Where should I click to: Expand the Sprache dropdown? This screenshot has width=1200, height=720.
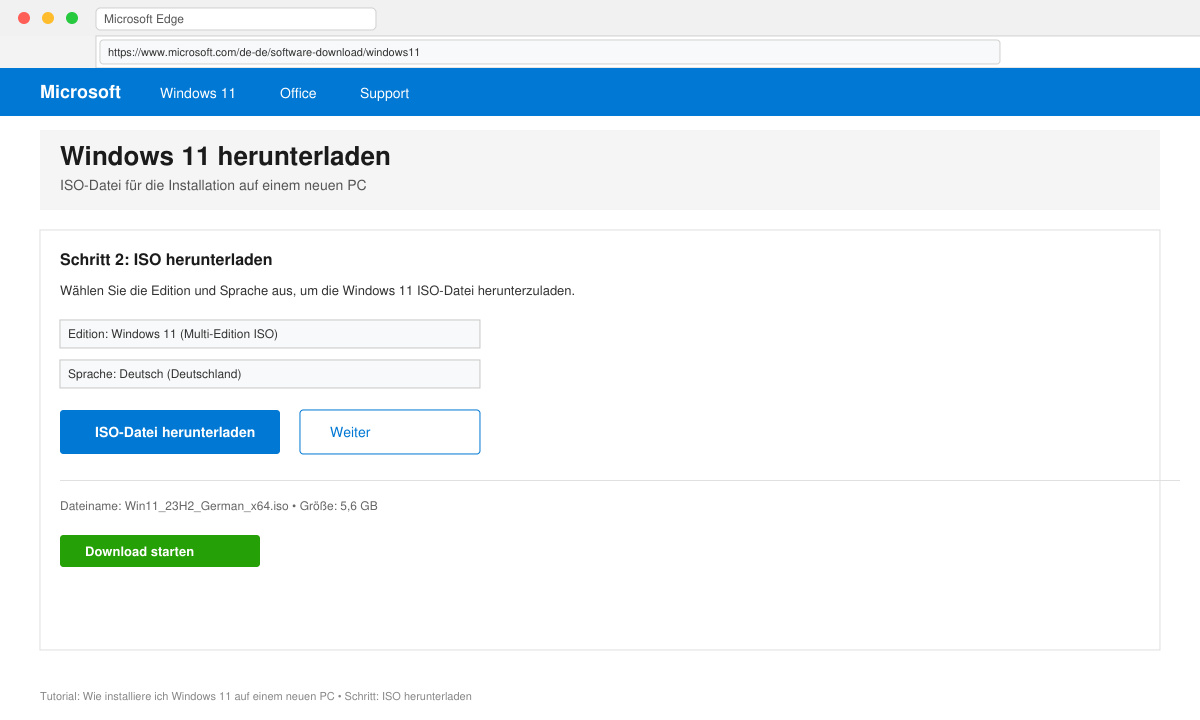[x=270, y=374]
